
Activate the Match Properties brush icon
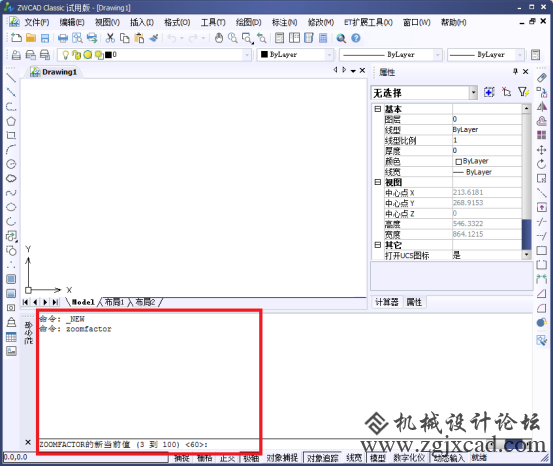pyautogui.click(x=153, y=38)
